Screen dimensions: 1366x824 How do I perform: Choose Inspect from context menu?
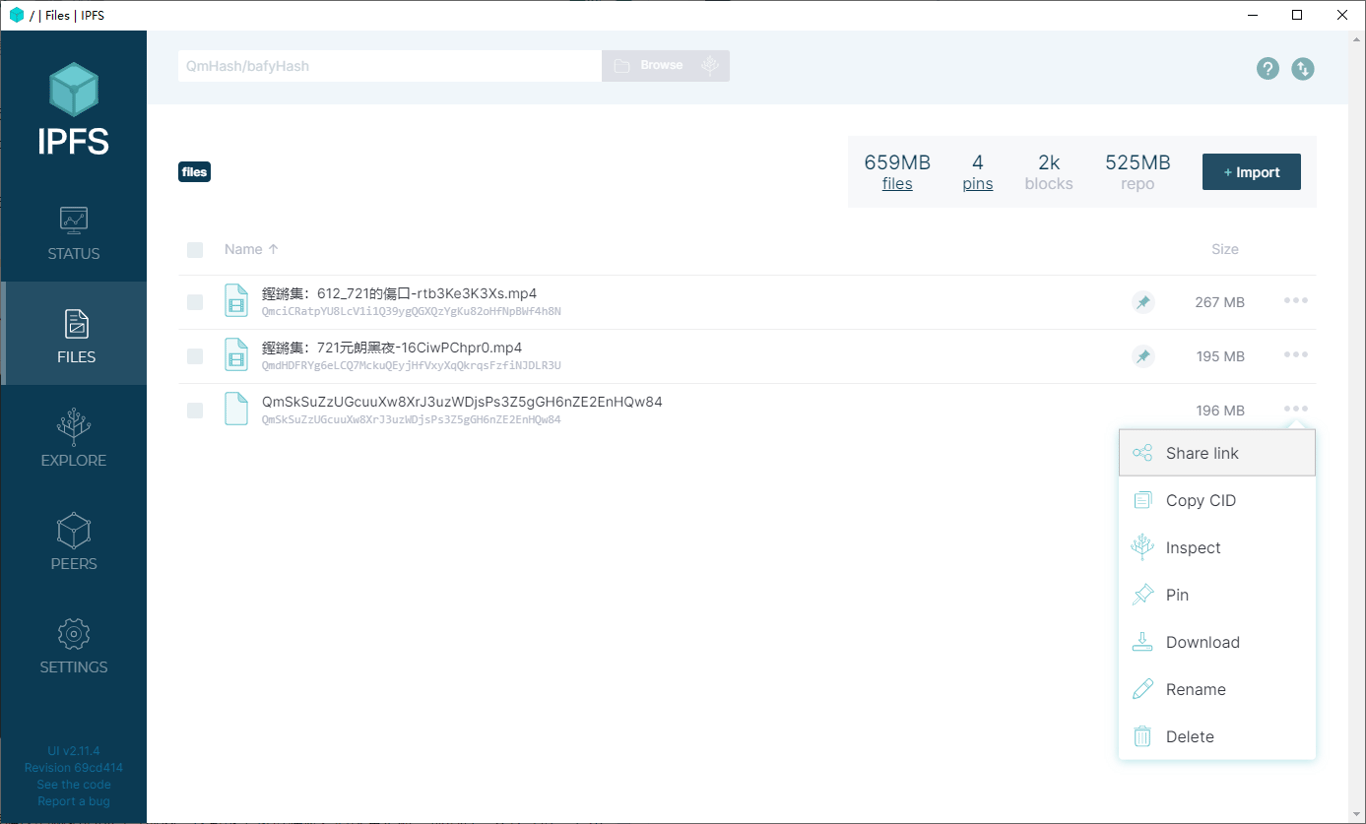(x=1217, y=547)
